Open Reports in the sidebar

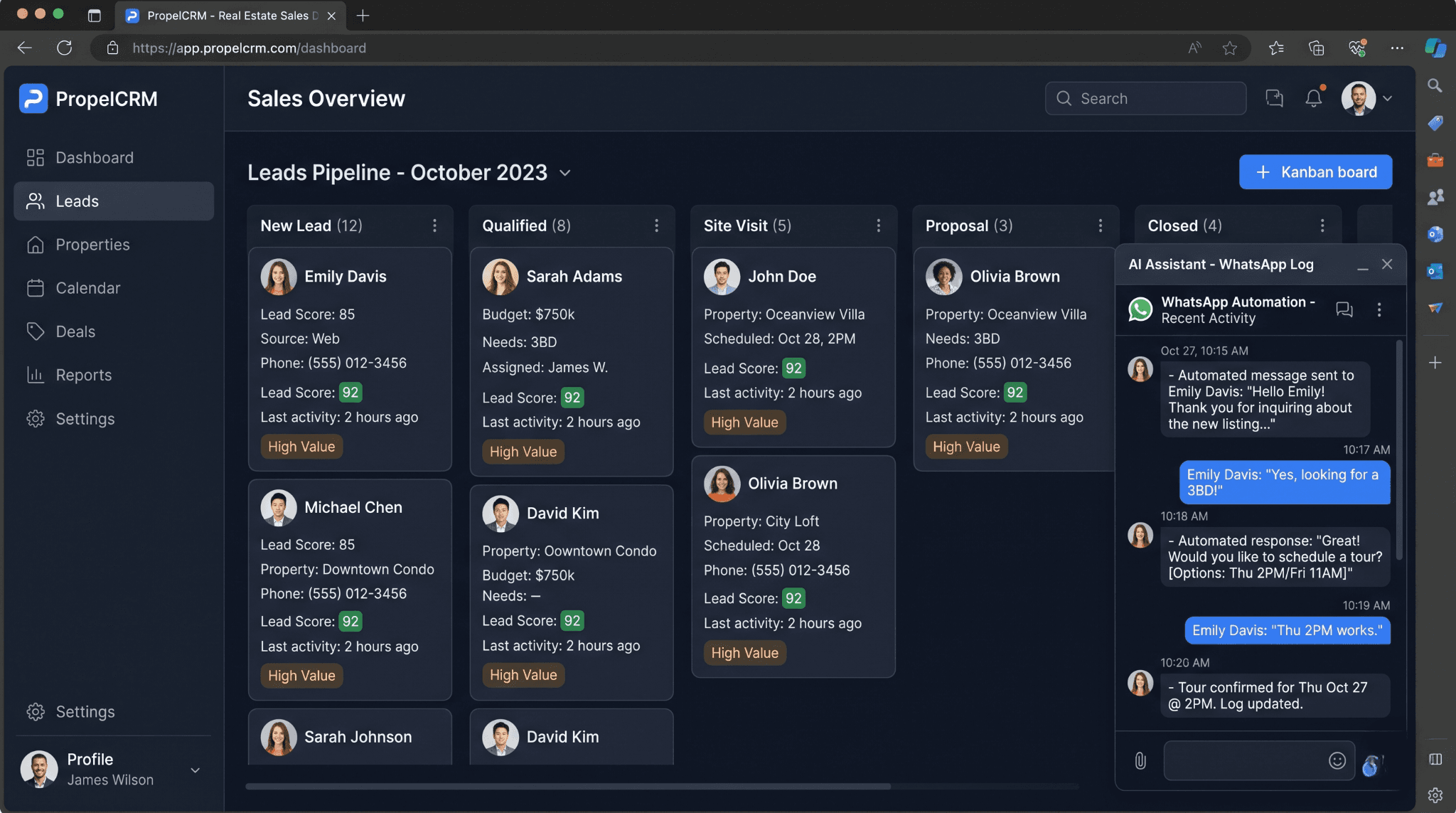(114, 375)
